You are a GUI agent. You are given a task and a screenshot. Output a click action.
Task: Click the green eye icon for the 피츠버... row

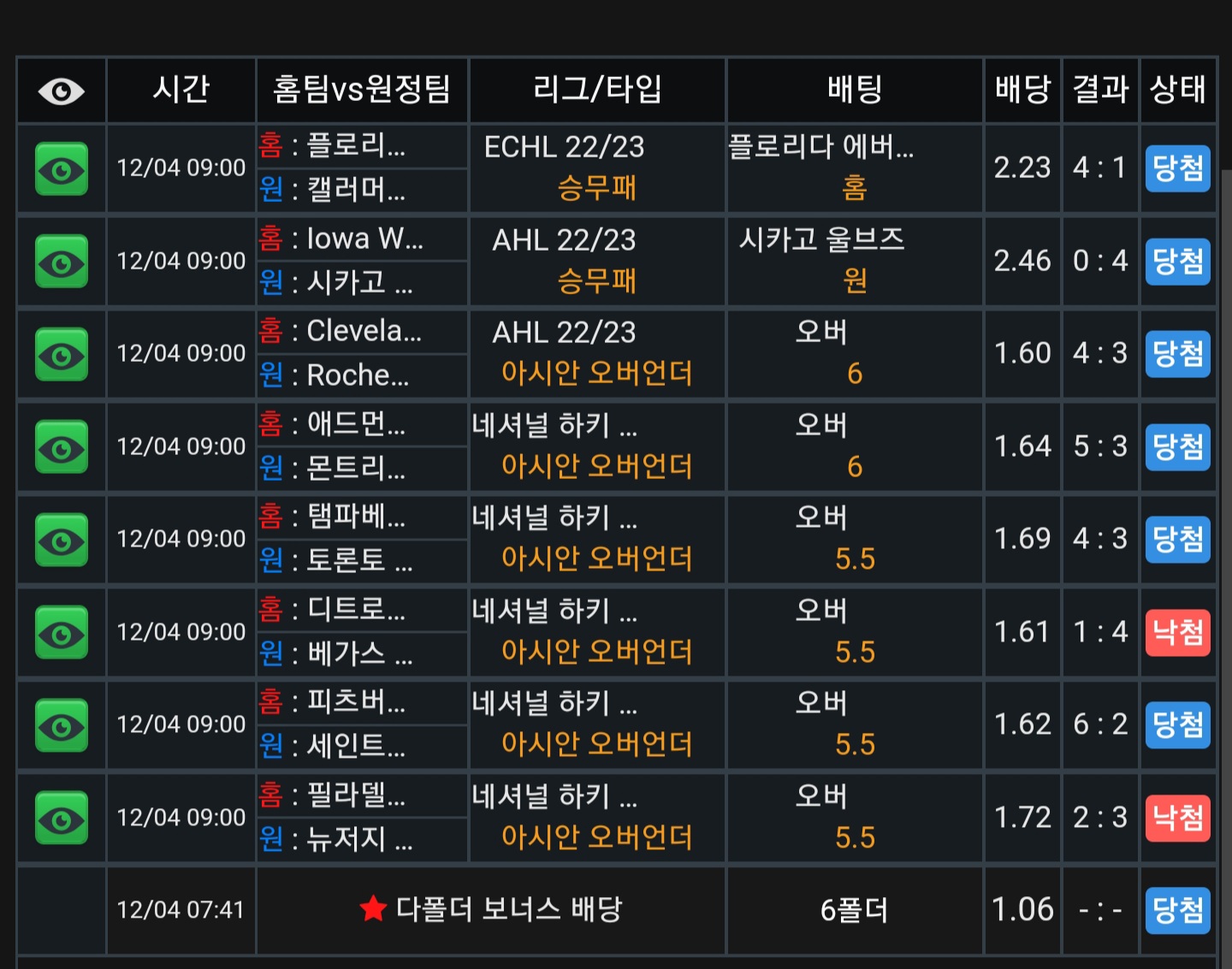coord(62,726)
